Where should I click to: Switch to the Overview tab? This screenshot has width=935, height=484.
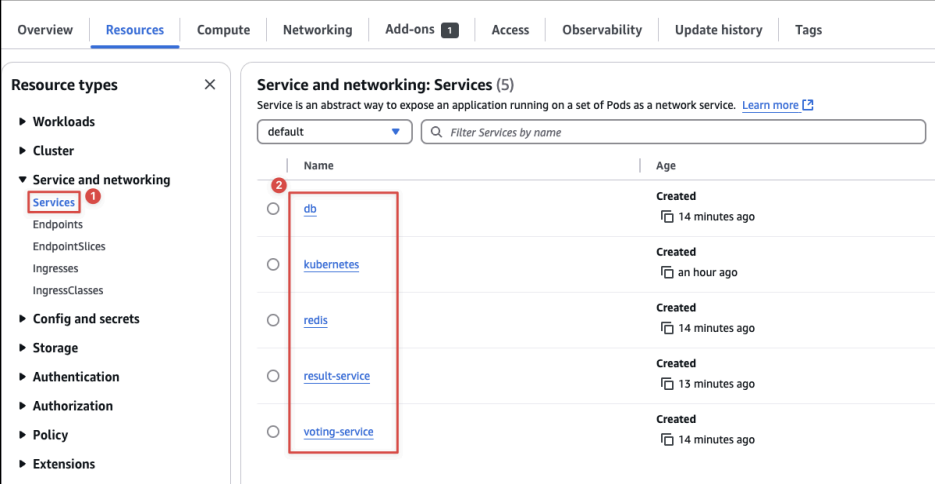[45, 30]
